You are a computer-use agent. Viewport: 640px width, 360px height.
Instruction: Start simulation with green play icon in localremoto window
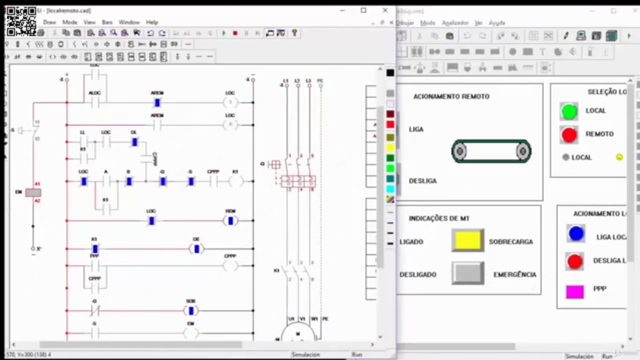point(224,33)
